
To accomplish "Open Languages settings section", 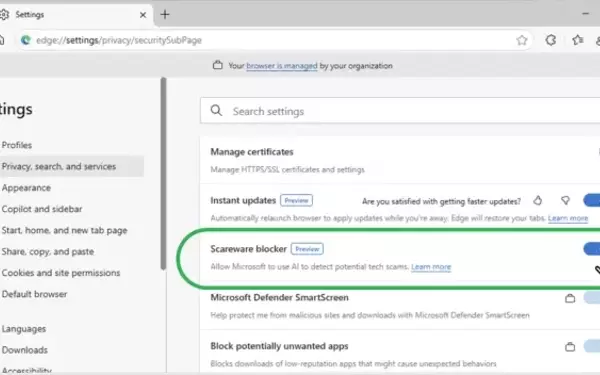I will click(24, 329).
